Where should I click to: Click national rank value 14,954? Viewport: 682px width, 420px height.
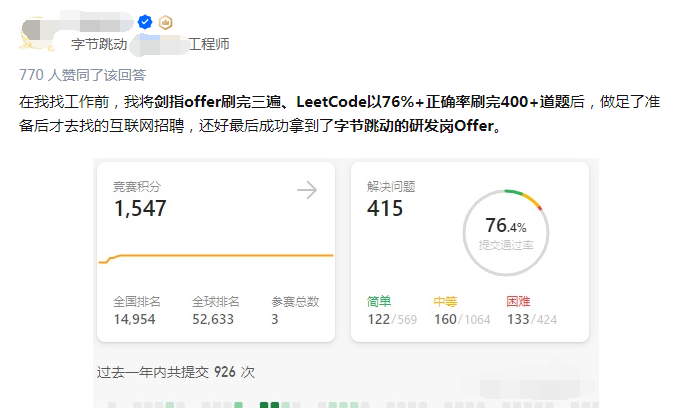[x=134, y=320]
